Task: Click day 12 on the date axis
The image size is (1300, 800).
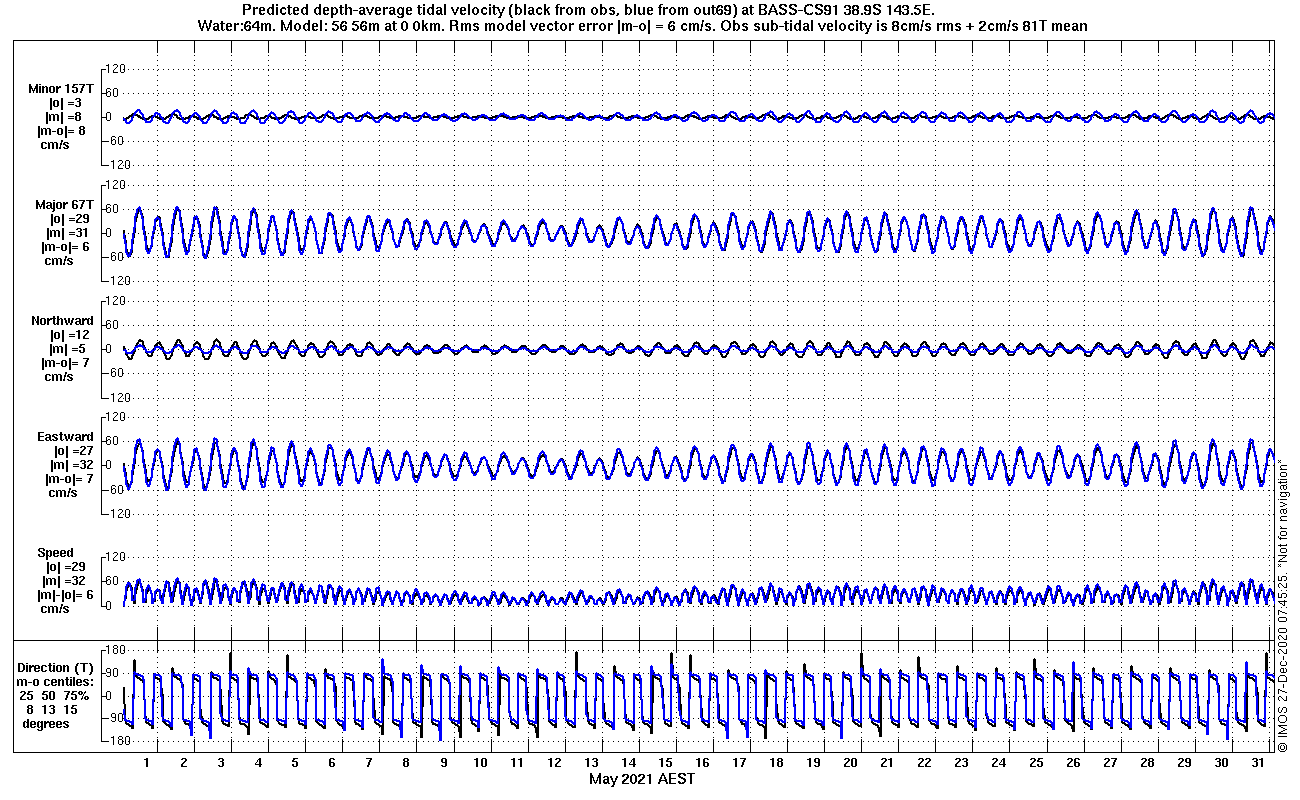Action: tap(554, 763)
